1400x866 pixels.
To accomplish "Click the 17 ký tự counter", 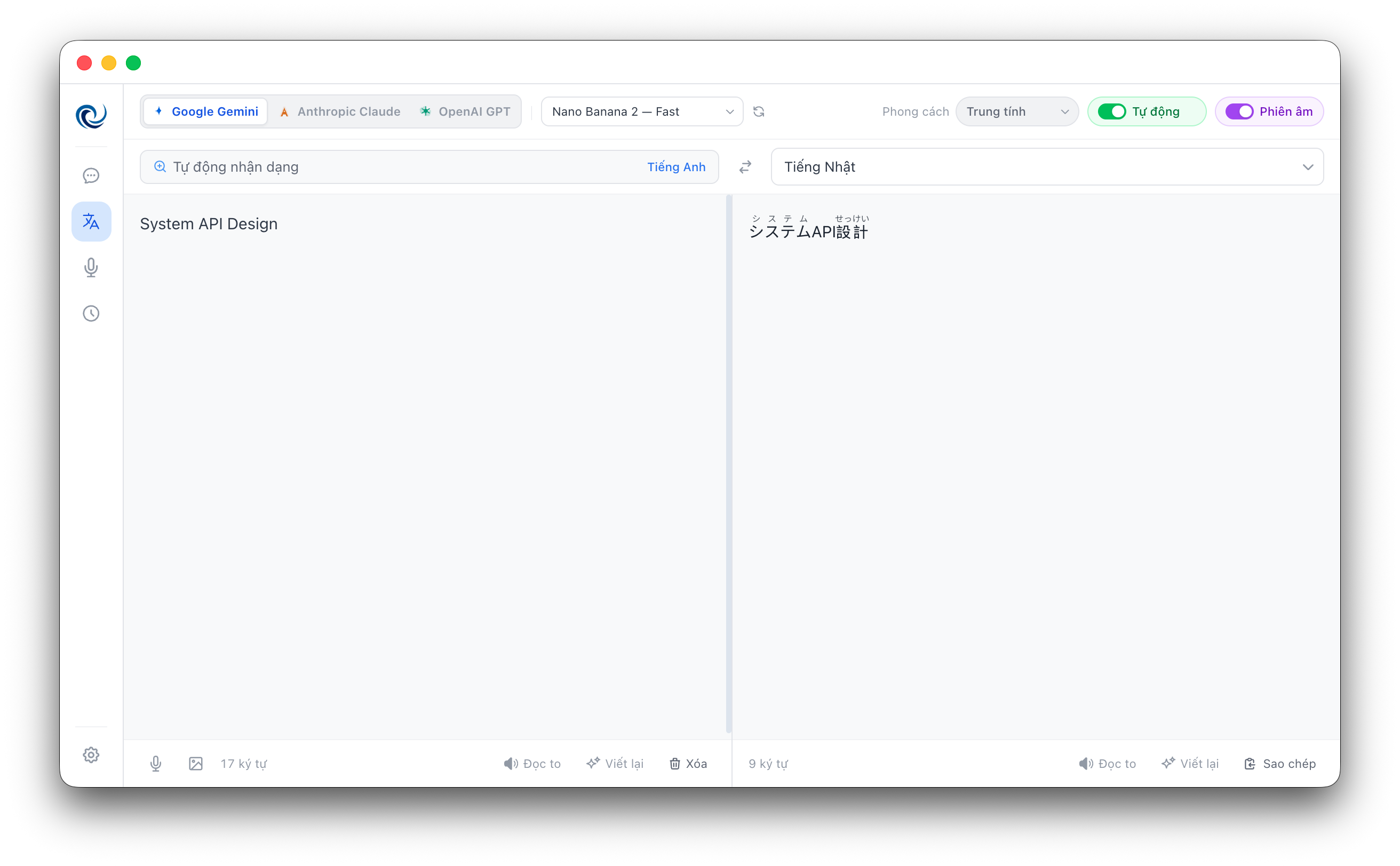I will 243,764.
